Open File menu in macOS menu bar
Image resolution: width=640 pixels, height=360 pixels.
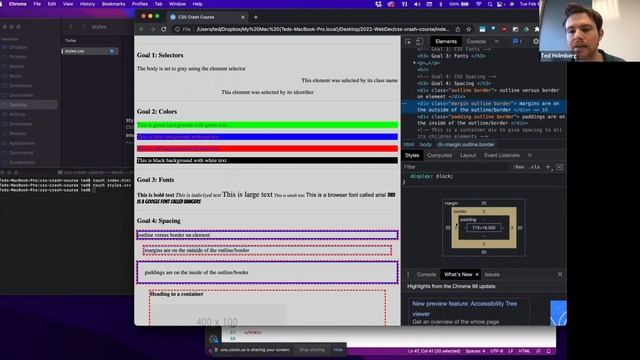point(37,4)
